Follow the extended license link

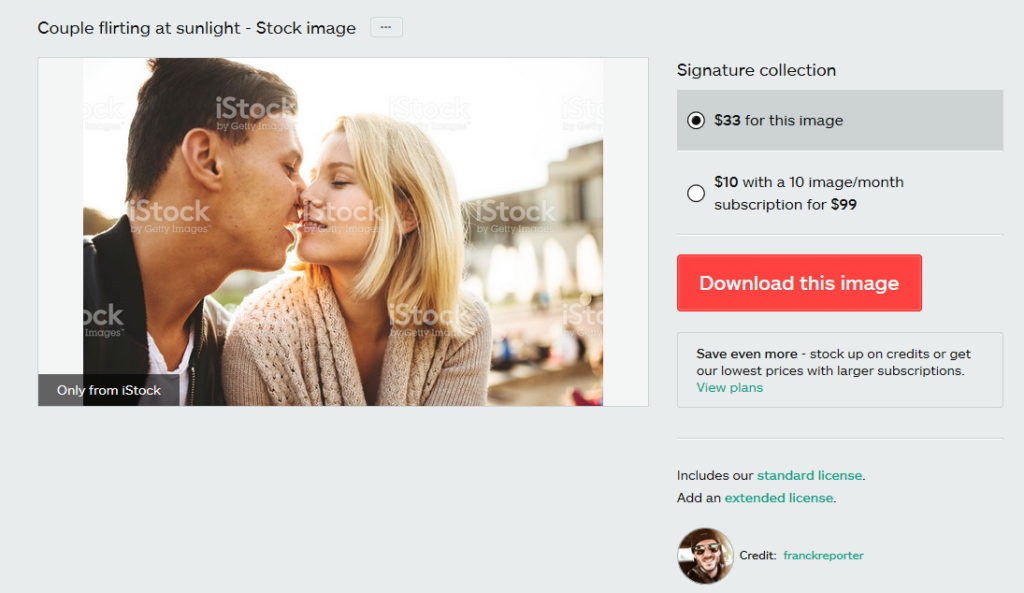[x=778, y=498]
